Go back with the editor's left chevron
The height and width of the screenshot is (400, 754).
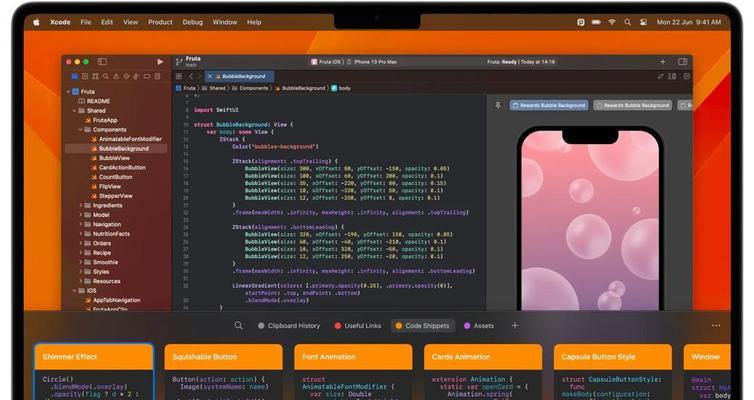tap(191, 76)
